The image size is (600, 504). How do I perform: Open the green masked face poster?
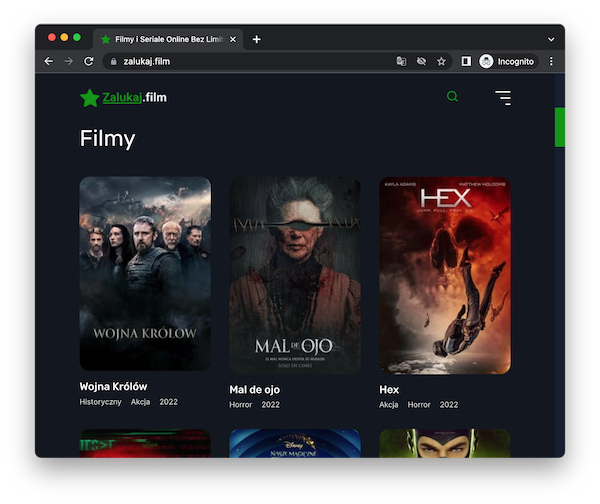(445, 443)
